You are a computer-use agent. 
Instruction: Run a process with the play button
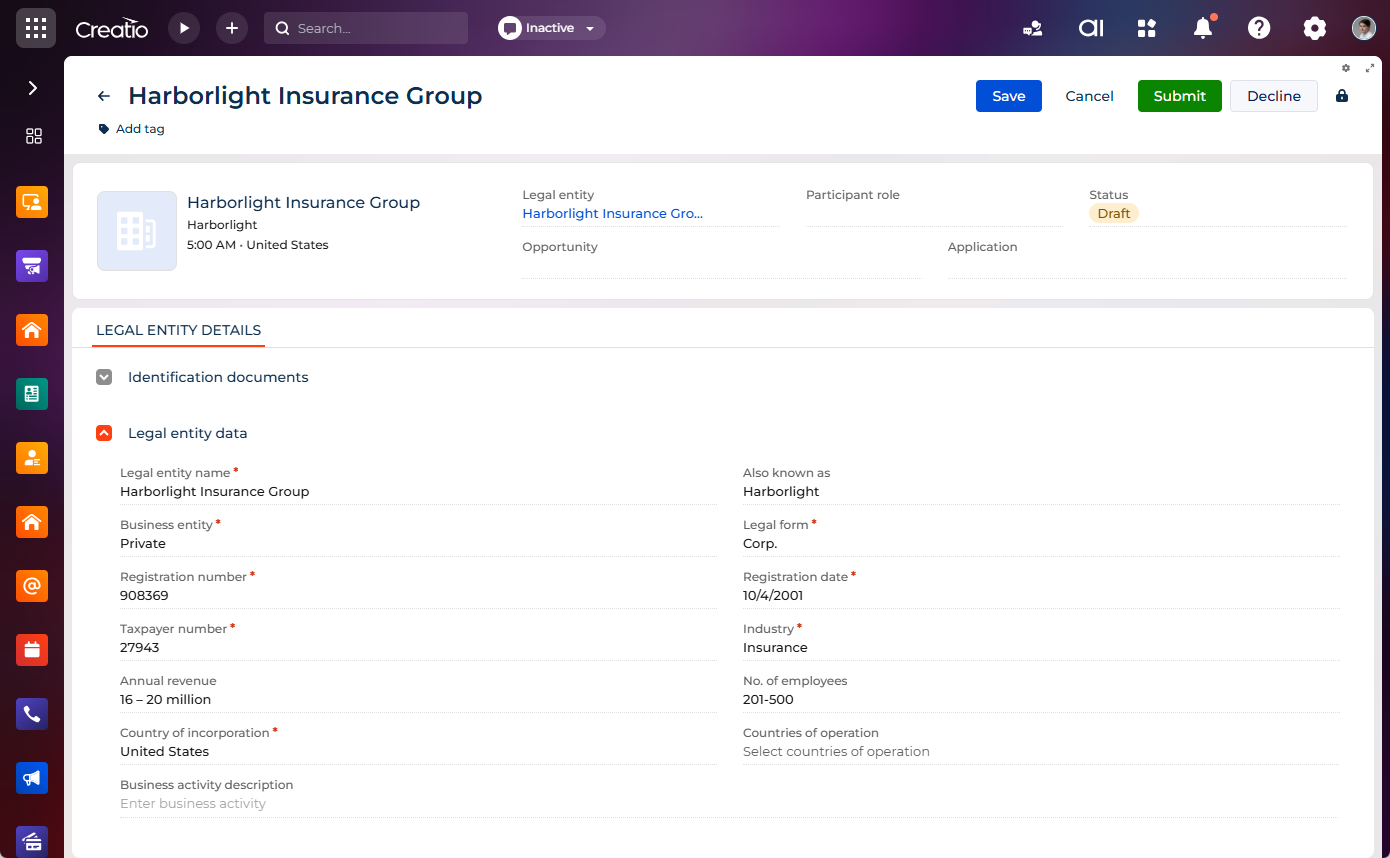pos(184,28)
